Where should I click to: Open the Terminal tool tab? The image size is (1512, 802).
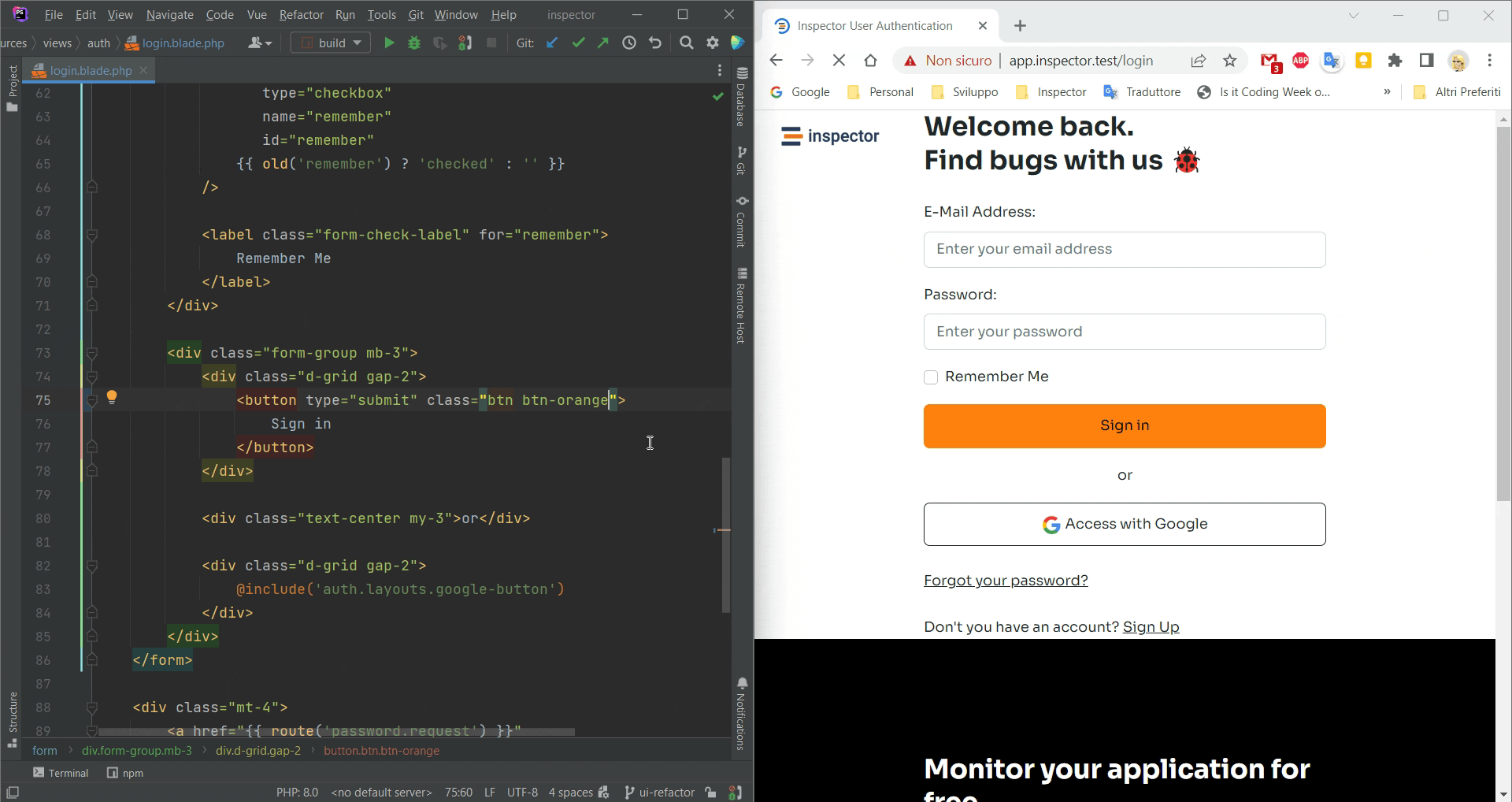(61, 773)
